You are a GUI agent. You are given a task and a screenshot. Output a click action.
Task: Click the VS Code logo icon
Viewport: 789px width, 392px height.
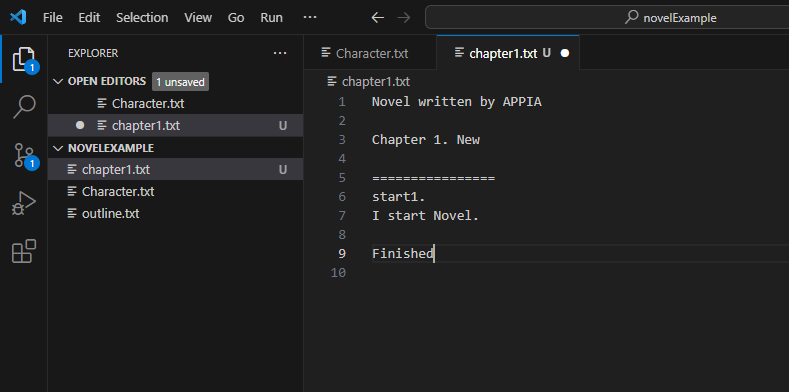18,18
